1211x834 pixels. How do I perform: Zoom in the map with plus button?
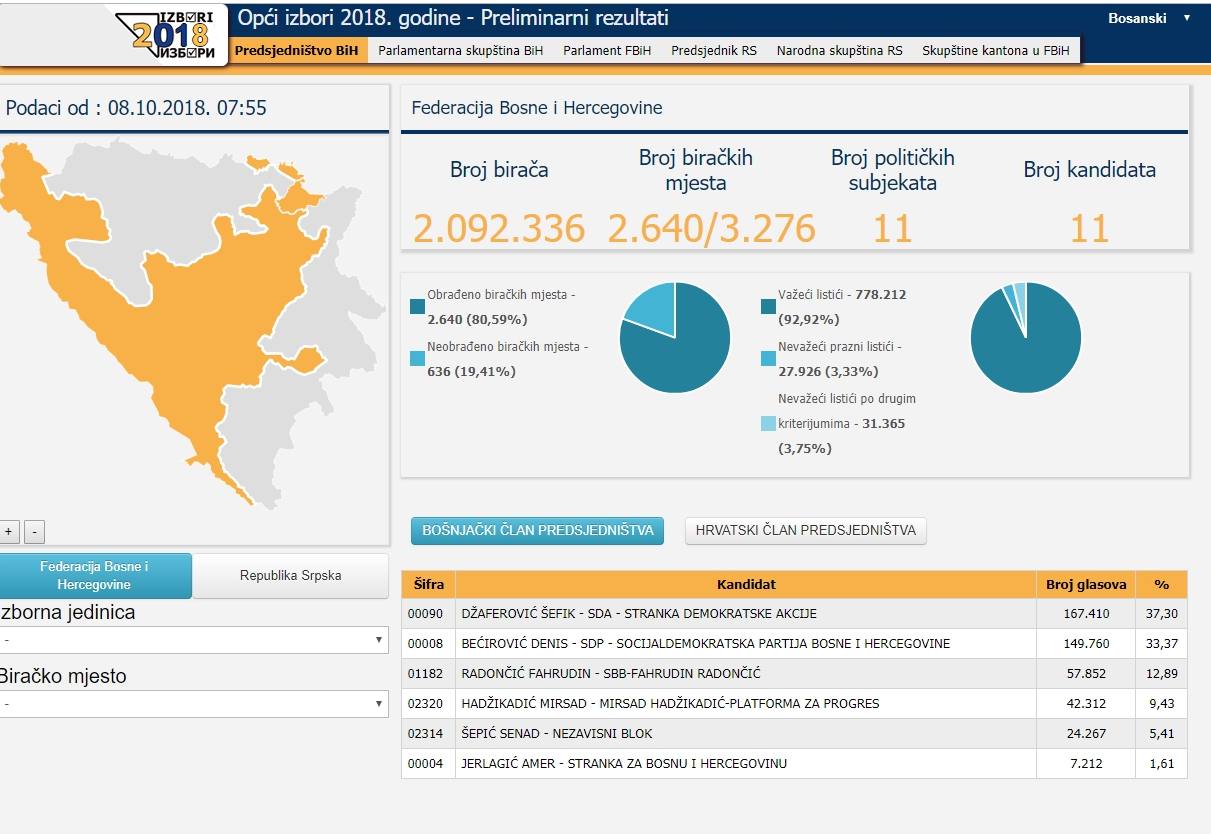tap(9, 532)
